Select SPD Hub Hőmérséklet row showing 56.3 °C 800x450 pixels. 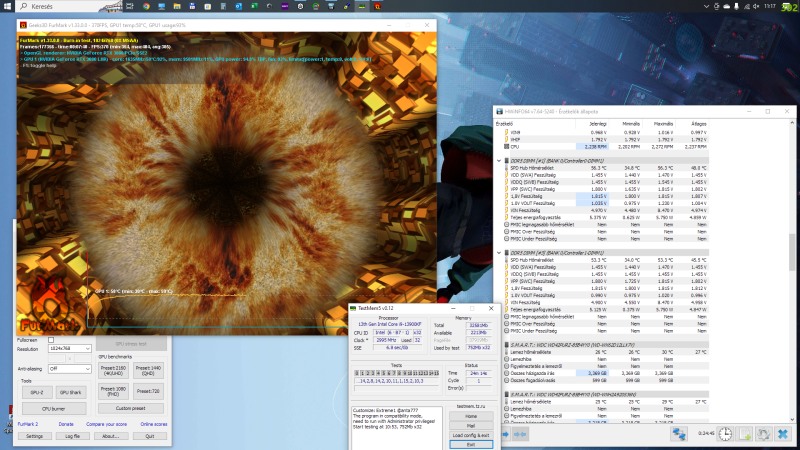605,168
